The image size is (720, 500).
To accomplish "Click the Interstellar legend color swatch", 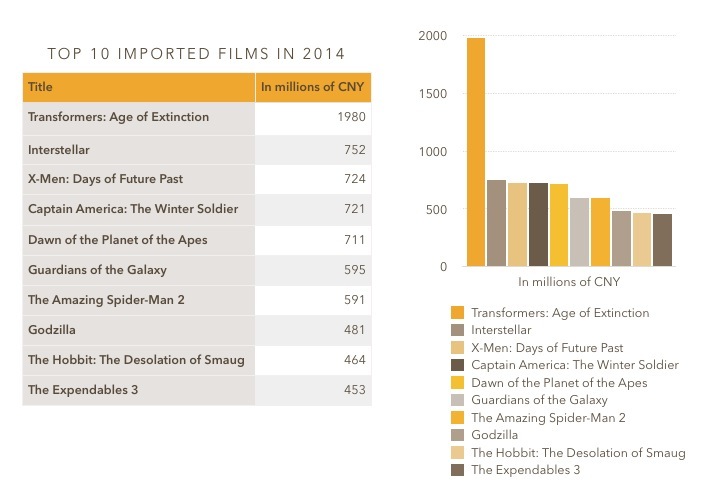I will pos(458,330).
